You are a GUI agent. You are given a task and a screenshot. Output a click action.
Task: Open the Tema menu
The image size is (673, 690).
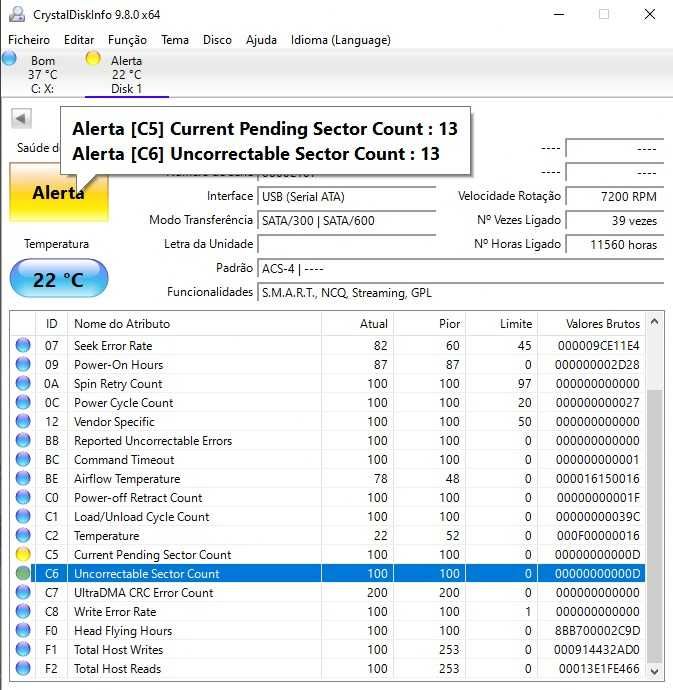pos(175,40)
